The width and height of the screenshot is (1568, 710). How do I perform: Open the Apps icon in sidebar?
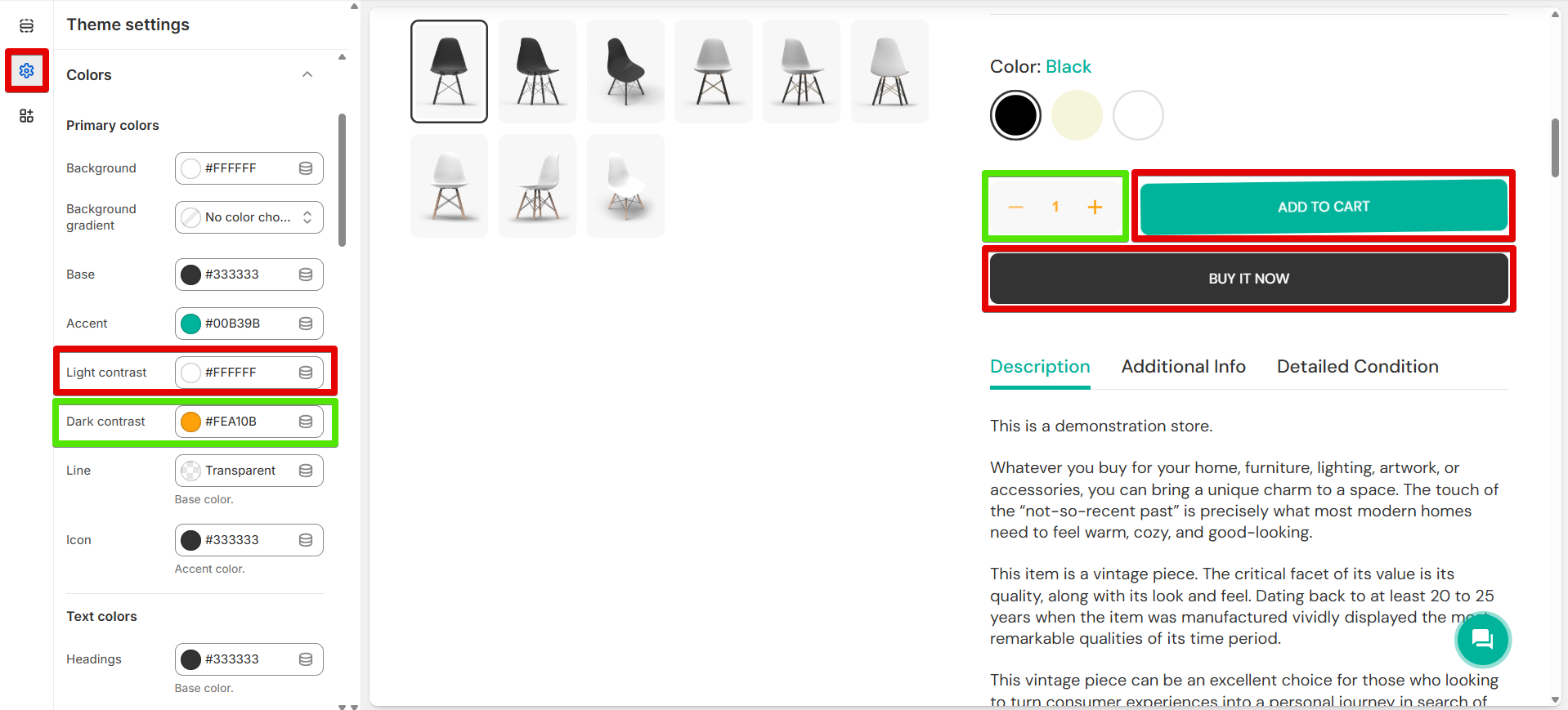coord(26,116)
